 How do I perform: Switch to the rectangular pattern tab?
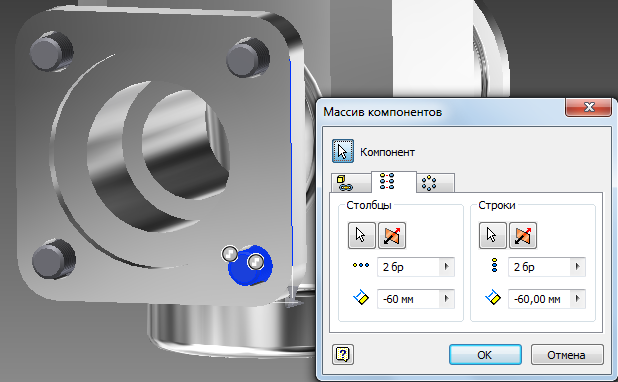pyautogui.click(x=393, y=182)
